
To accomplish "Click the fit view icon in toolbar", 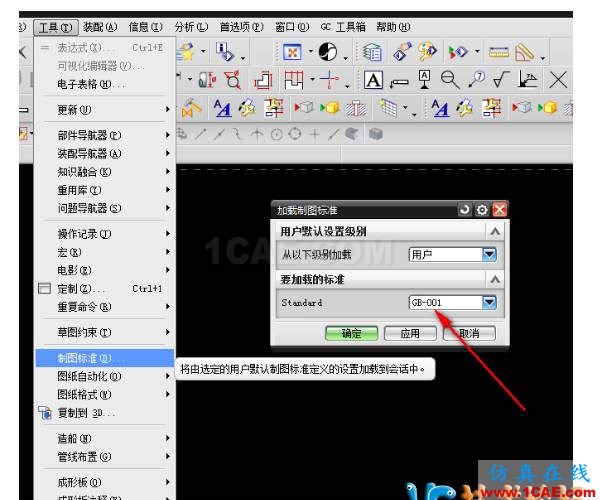I will [292, 52].
